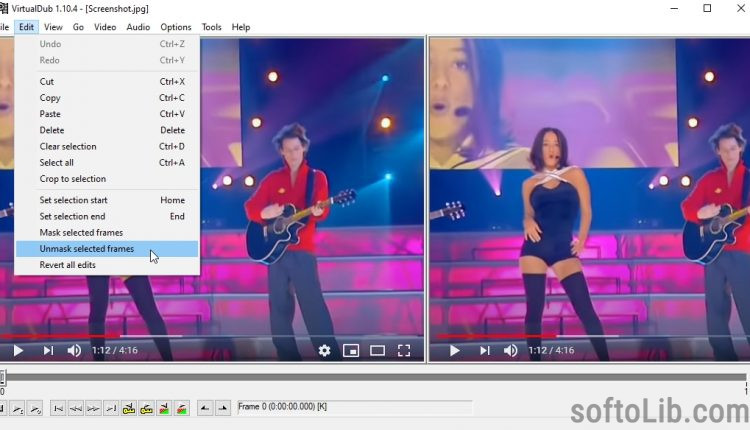Choose Copy from the Edit menu
The image size is (750, 430).
[107, 98]
